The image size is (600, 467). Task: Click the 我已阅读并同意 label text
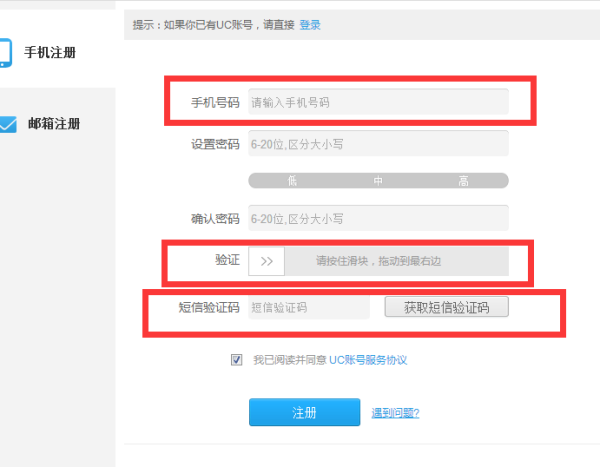click(289, 360)
